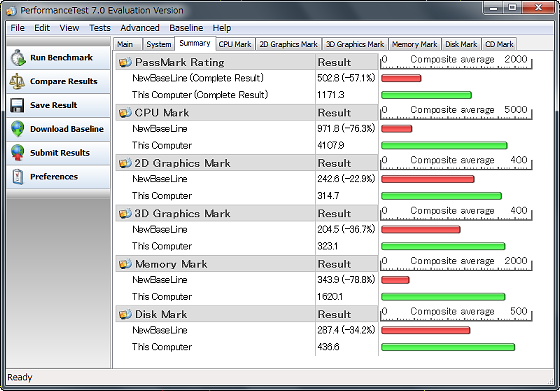Screen dimensions: 560x391
Task: Show the Memory Mark tab
Action: point(415,44)
